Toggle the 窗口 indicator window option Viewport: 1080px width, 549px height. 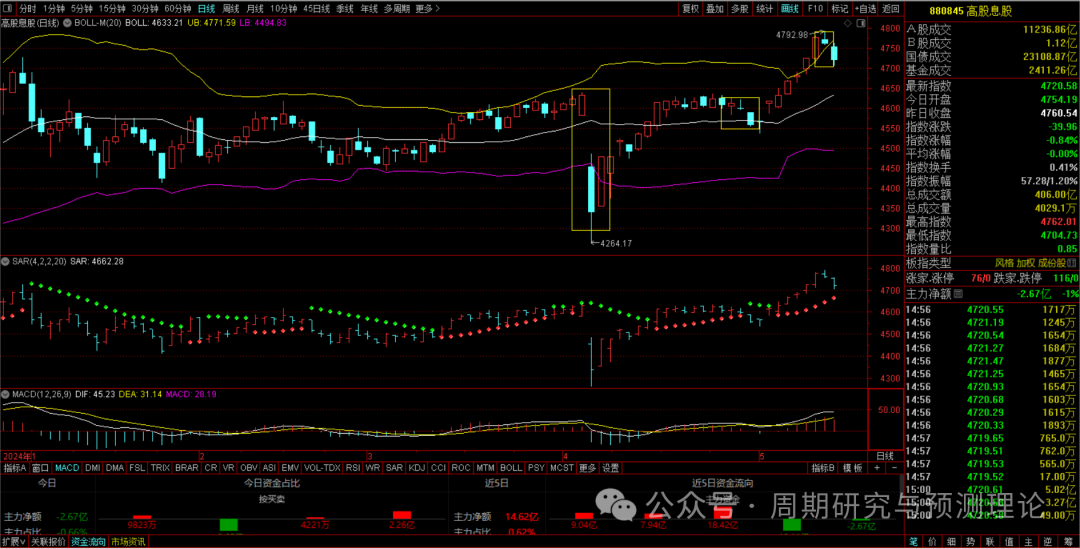(x=40, y=468)
